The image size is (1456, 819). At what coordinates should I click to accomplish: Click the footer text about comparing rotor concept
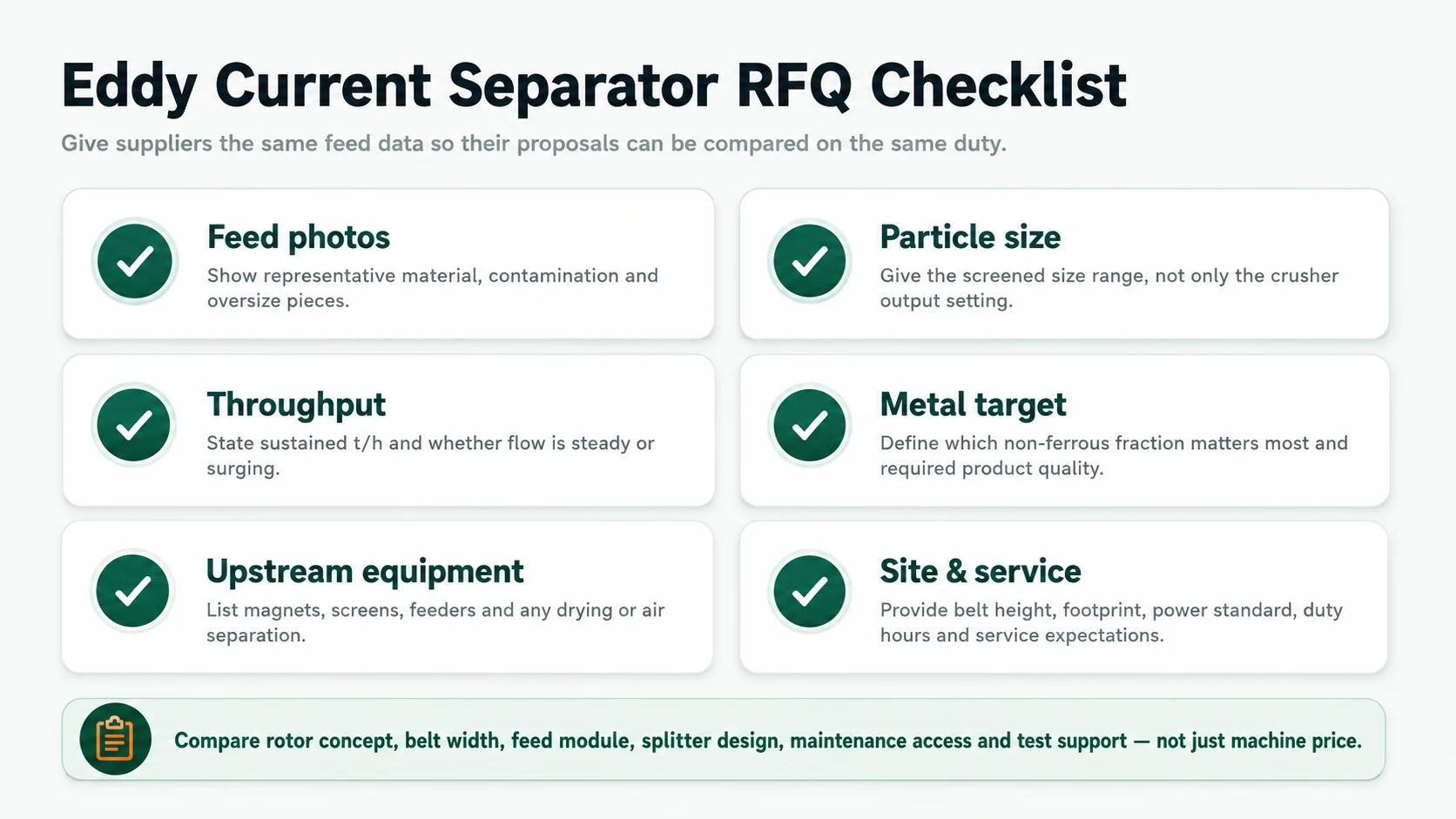coord(768,741)
